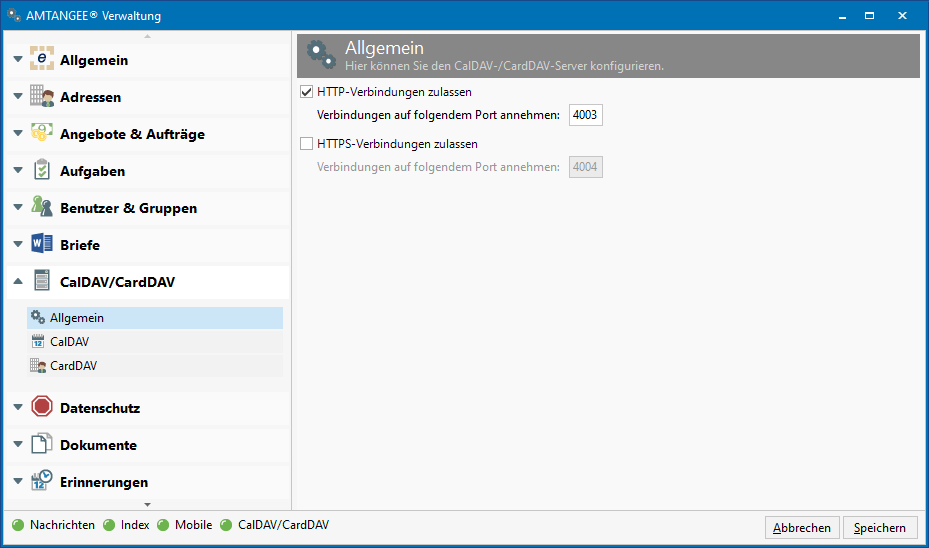929x548 pixels.
Task: Click the Index status bar label
Action: tap(135, 525)
